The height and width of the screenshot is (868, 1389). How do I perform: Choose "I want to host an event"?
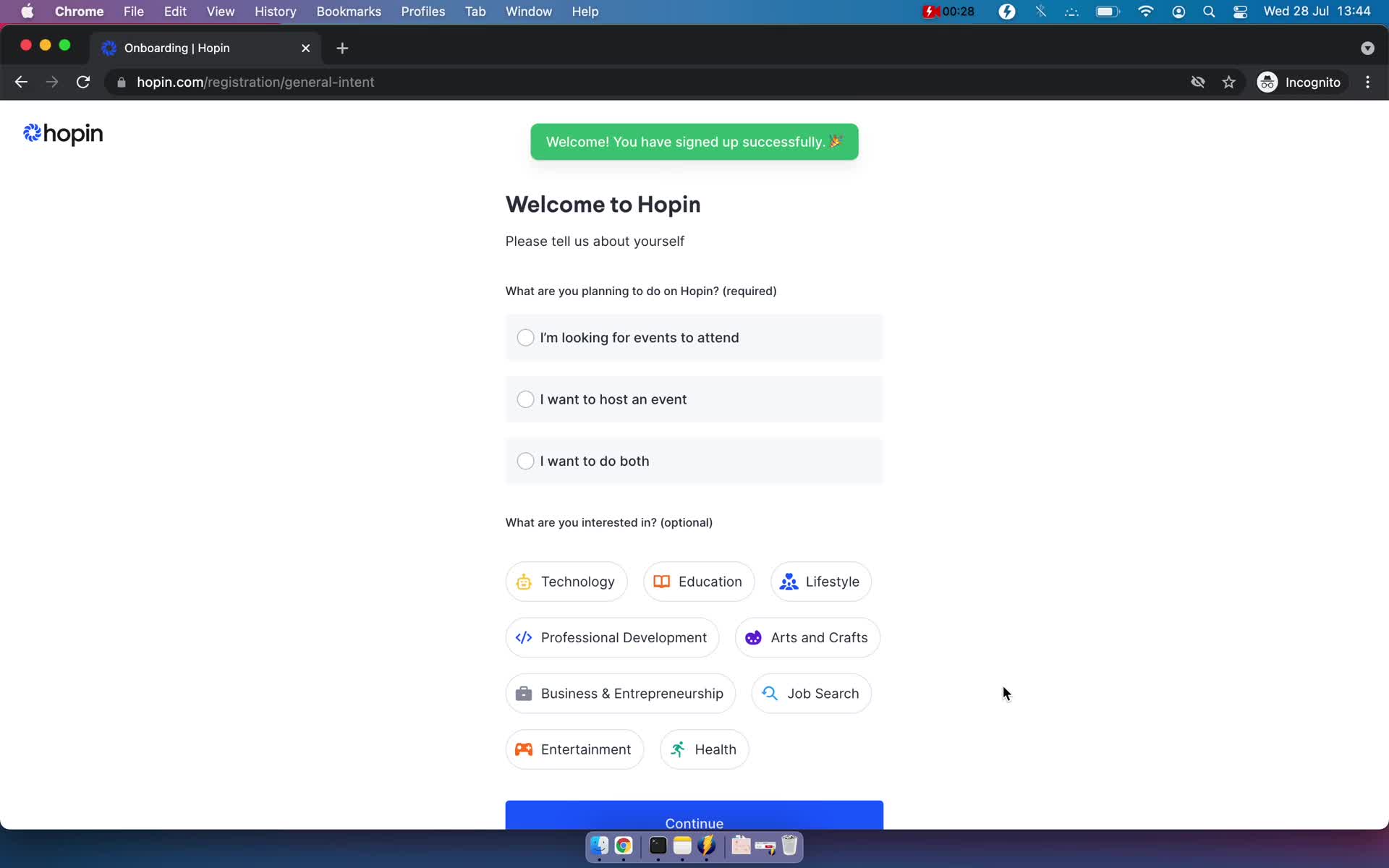[x=694, y=399]
